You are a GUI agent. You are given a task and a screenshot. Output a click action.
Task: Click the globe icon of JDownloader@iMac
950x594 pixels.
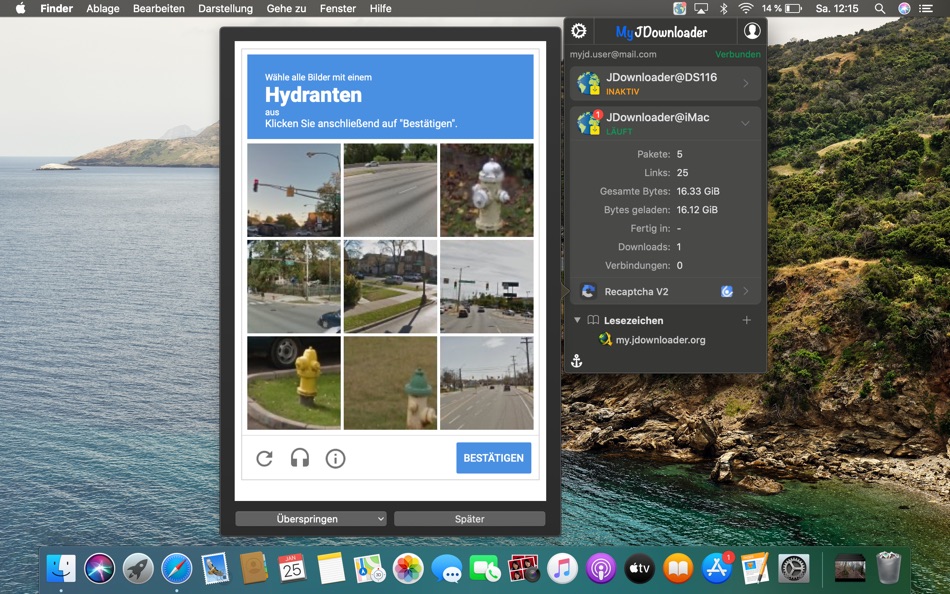tap(588, 122)
